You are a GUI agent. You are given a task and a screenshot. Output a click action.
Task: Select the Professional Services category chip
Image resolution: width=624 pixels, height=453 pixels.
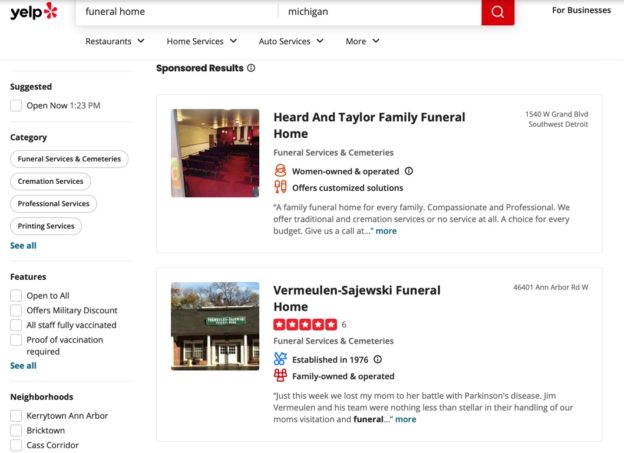[53, 203]
